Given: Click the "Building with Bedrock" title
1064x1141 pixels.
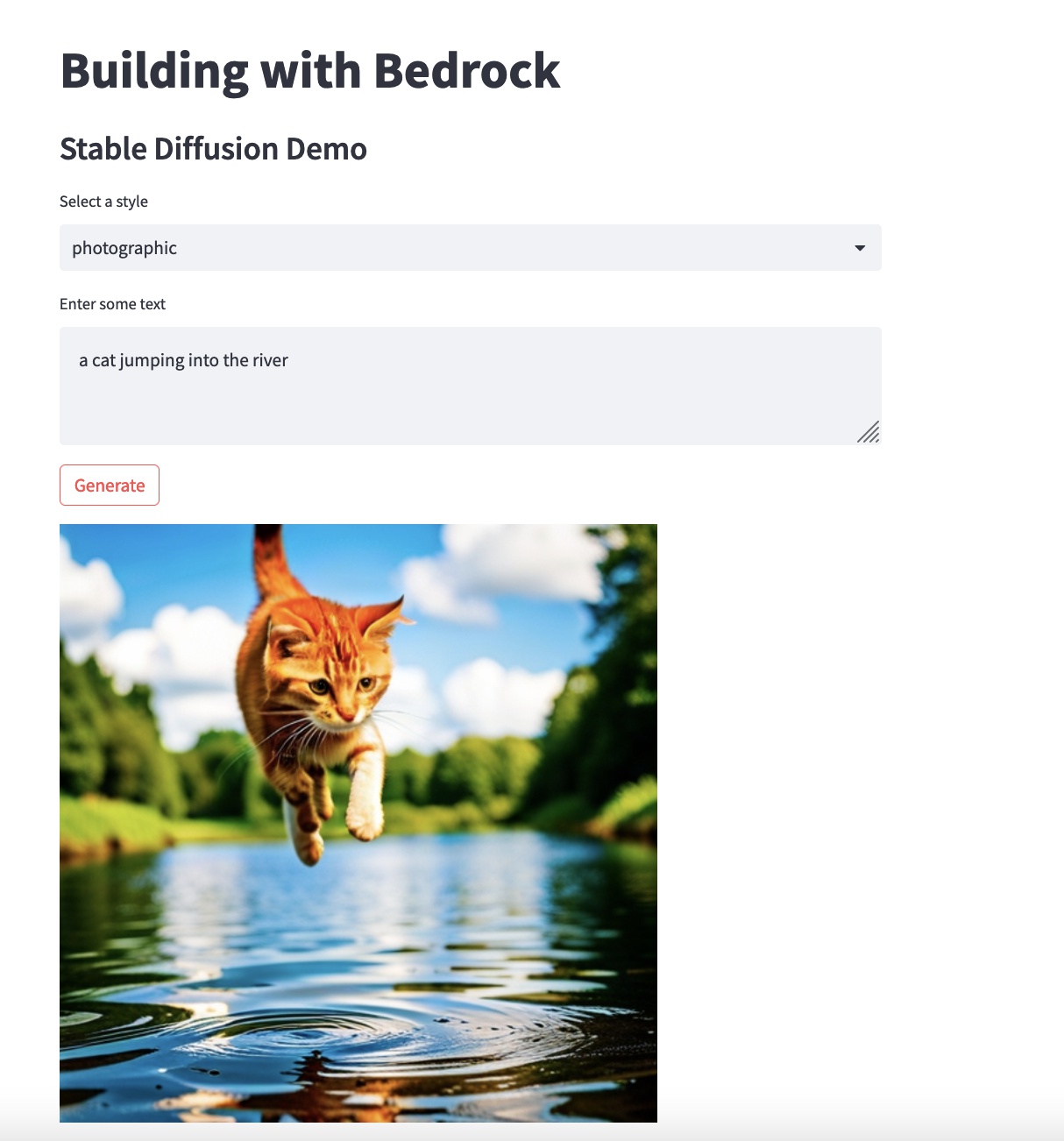Looking at the screenshot, I should (310, 71).
